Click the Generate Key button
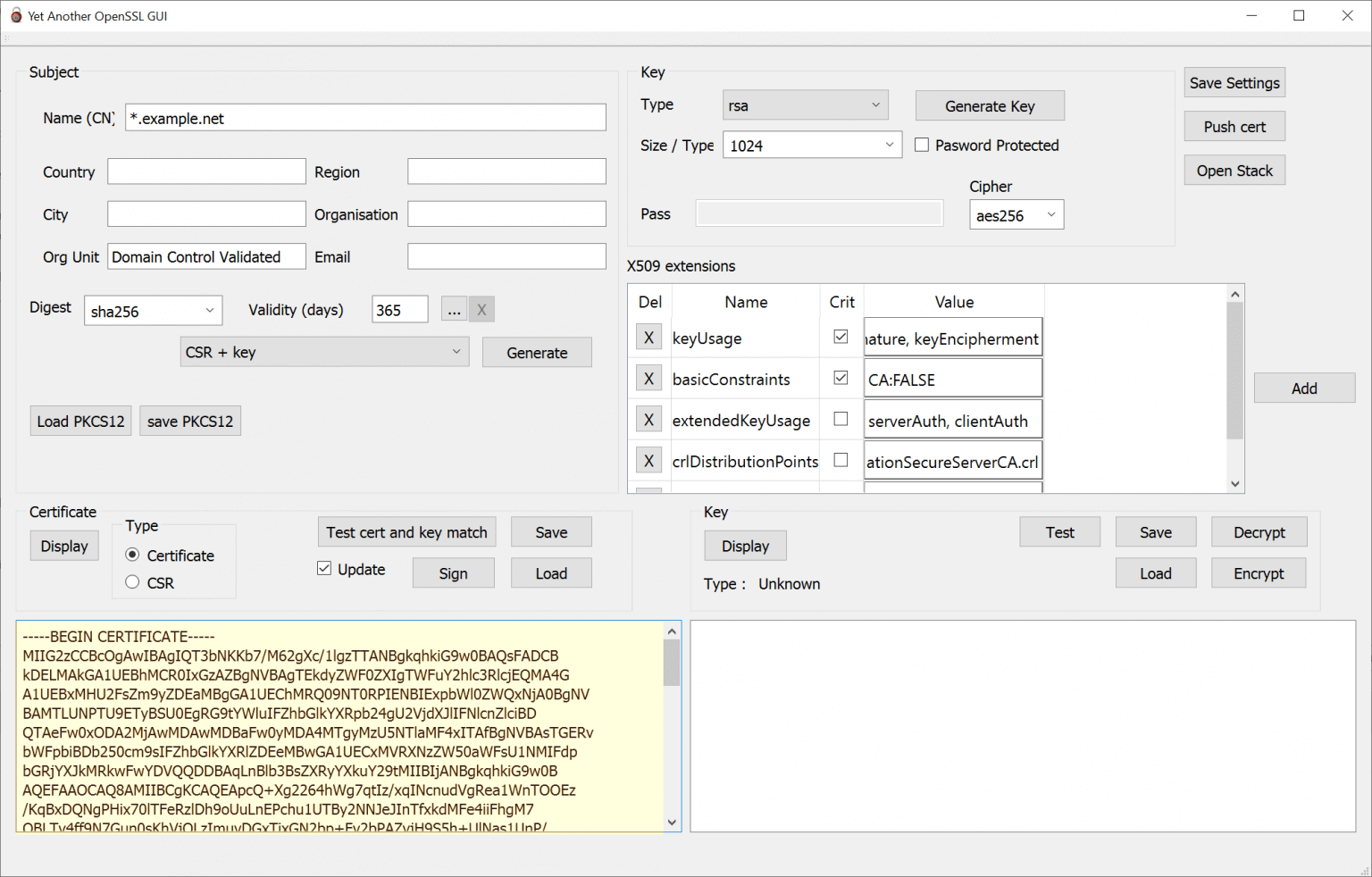 (x=989, y=105)
